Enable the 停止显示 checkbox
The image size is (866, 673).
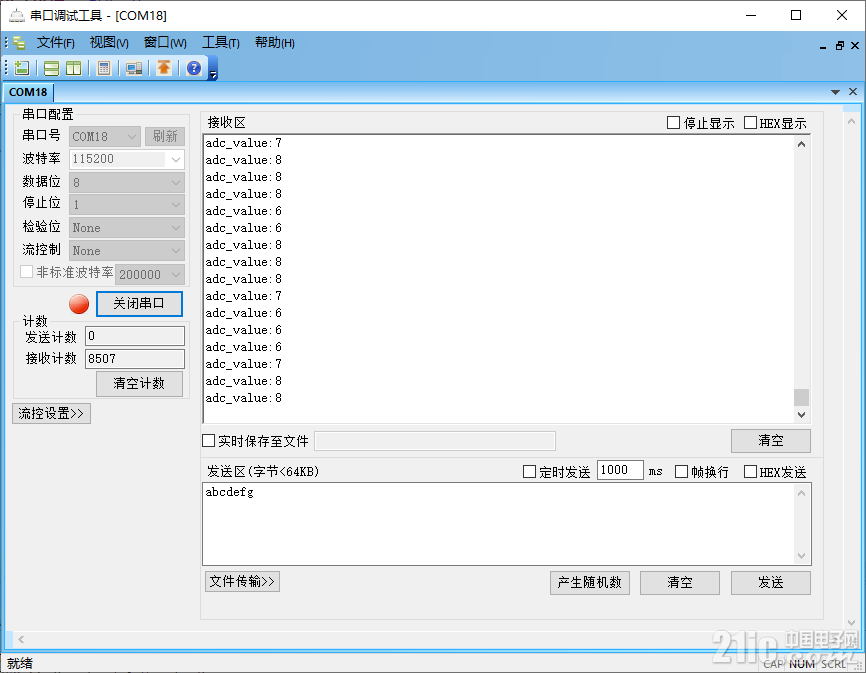click(673, 123)
